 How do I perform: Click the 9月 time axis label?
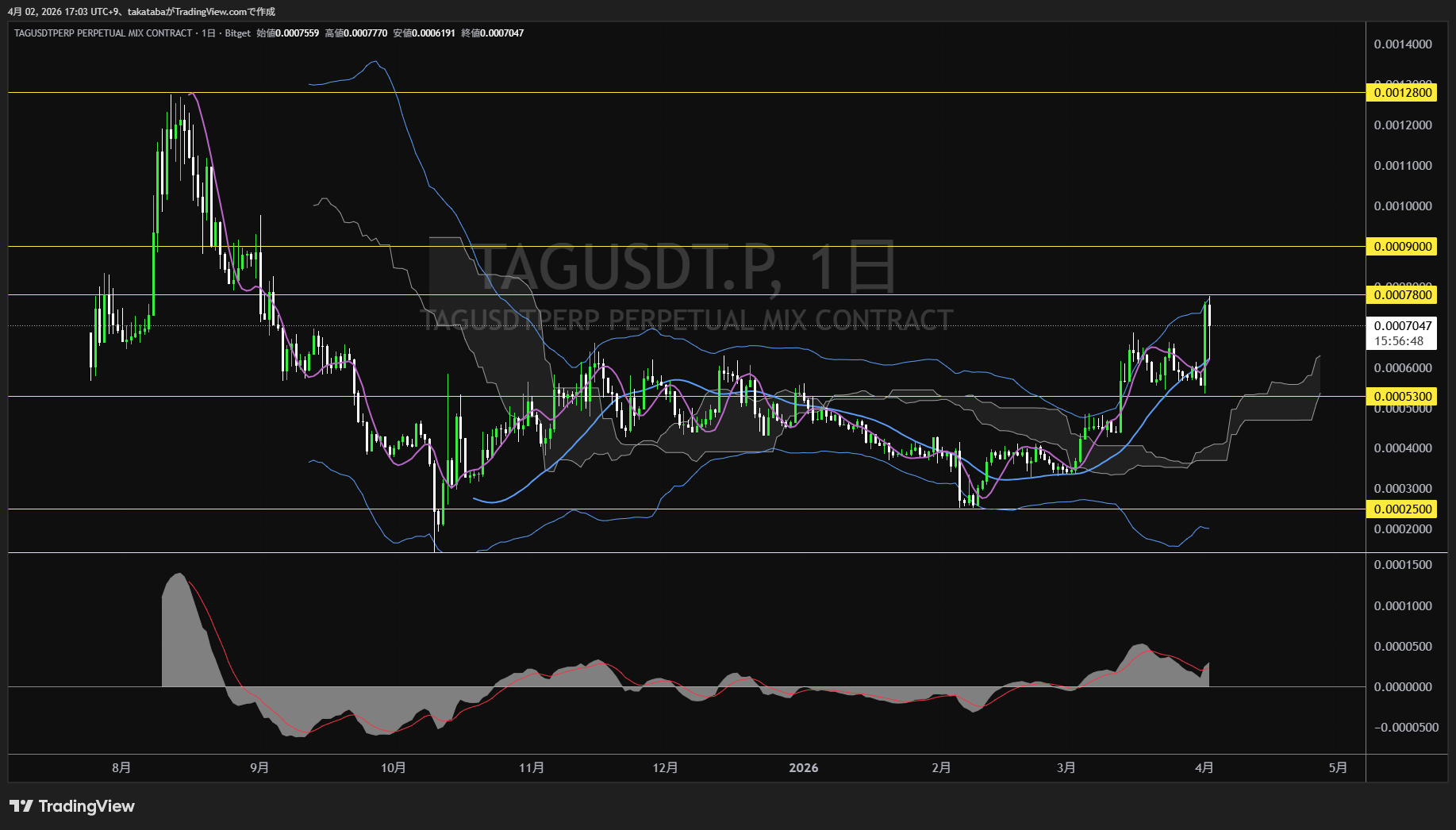259,767
